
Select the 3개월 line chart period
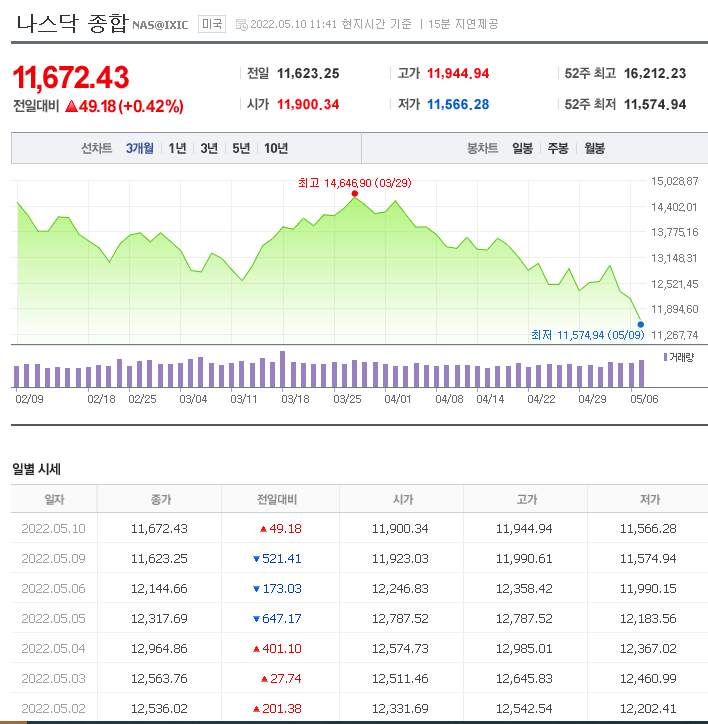[x=139, y=148]
